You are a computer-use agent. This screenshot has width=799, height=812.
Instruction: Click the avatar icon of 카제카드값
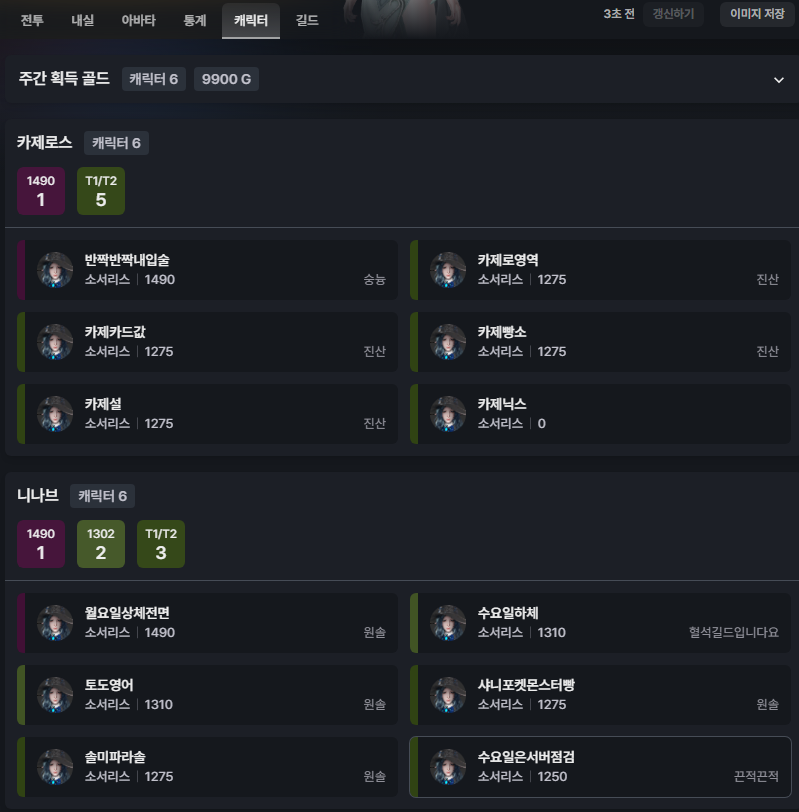(54, 342)
